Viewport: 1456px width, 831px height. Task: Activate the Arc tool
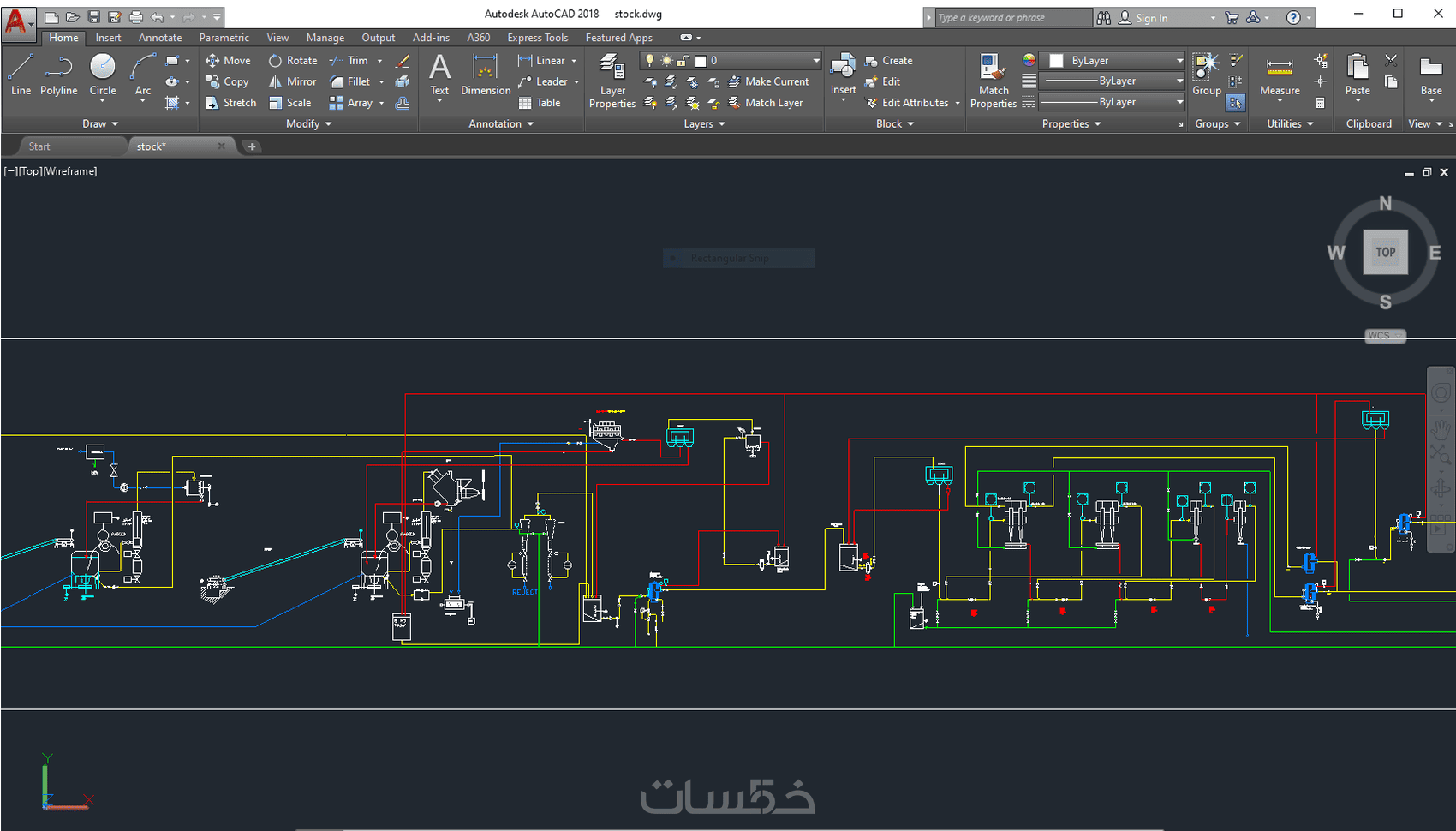143,74
